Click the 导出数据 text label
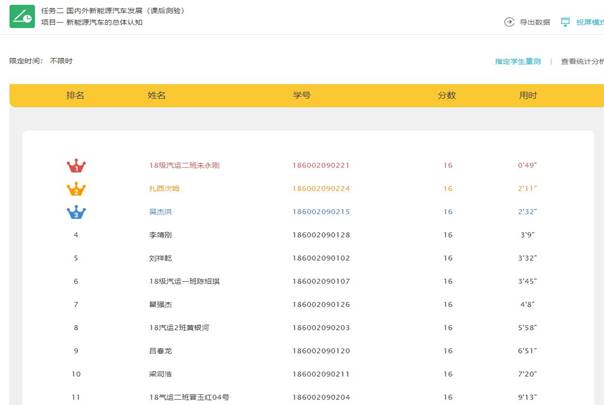This screenshot has width=604, height=405. pyautogui.click(x=534, y=21)
